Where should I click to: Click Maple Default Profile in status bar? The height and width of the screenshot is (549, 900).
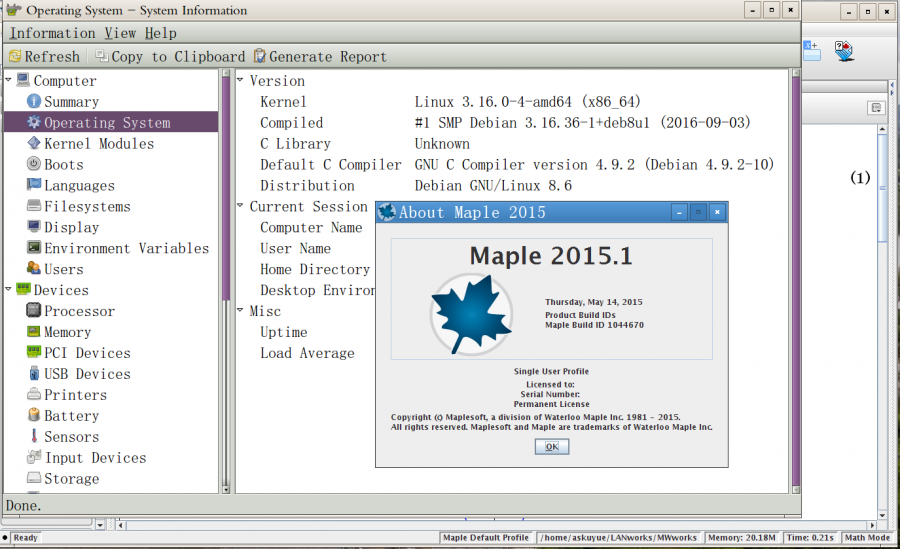click(486, 538)
